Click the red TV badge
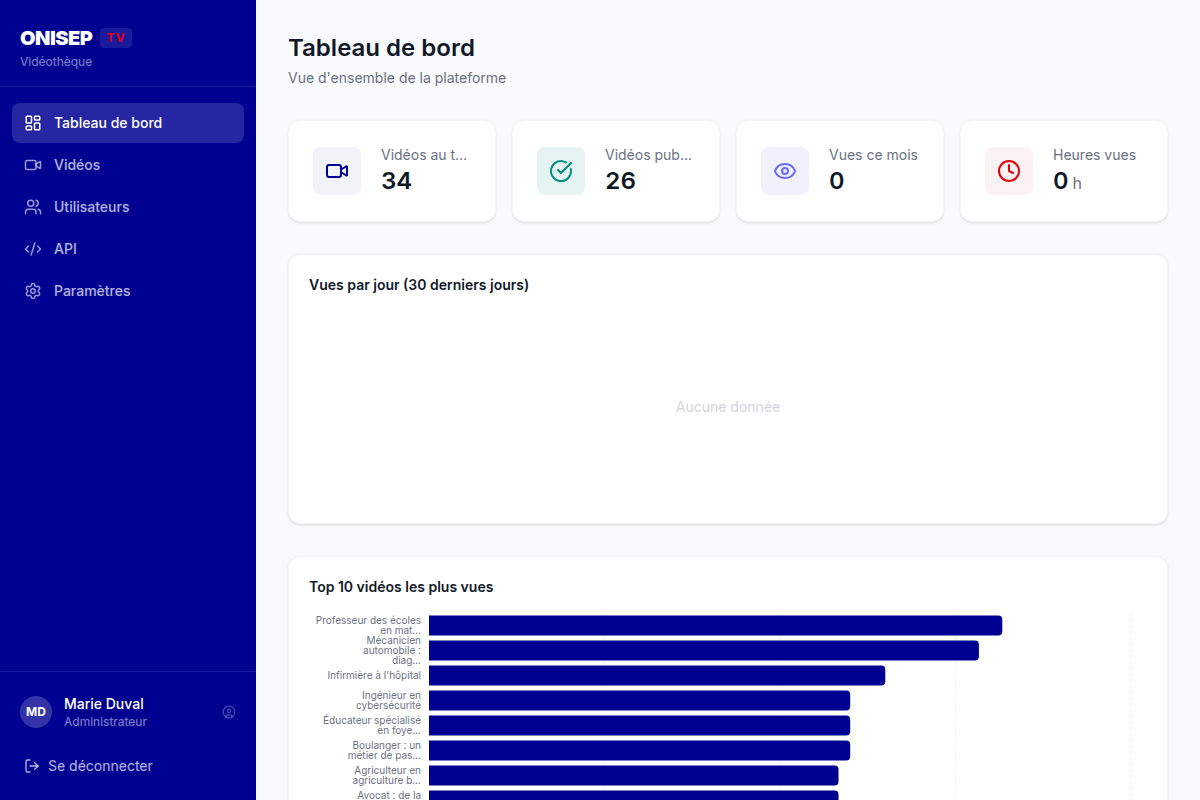1200x800 pixels. pos(116,38)
